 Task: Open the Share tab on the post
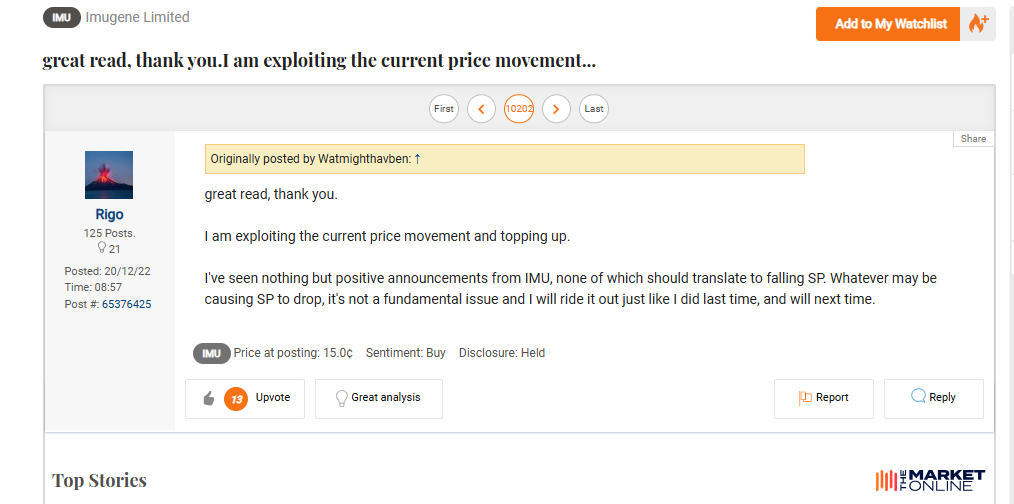pyautogui.click(x=973, y=138)
